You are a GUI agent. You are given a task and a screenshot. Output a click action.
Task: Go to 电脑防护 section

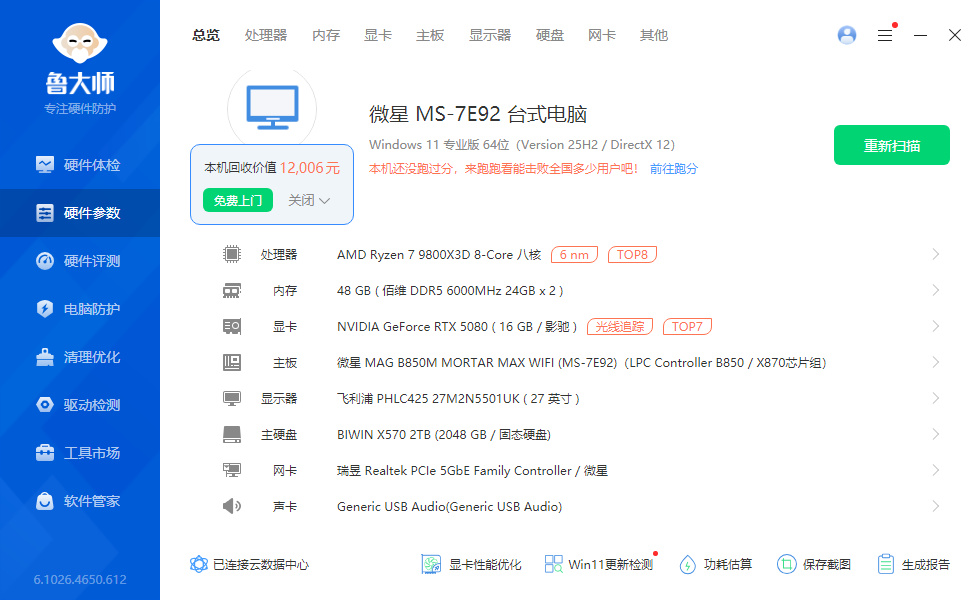[x=79, y=309]
